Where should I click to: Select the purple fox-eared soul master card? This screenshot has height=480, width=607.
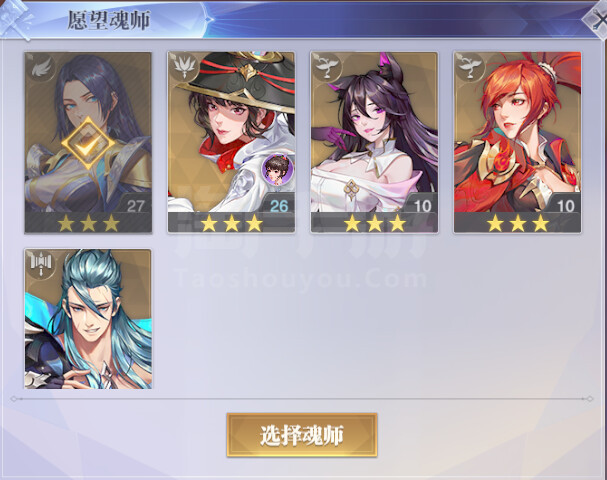pos(374,142)
